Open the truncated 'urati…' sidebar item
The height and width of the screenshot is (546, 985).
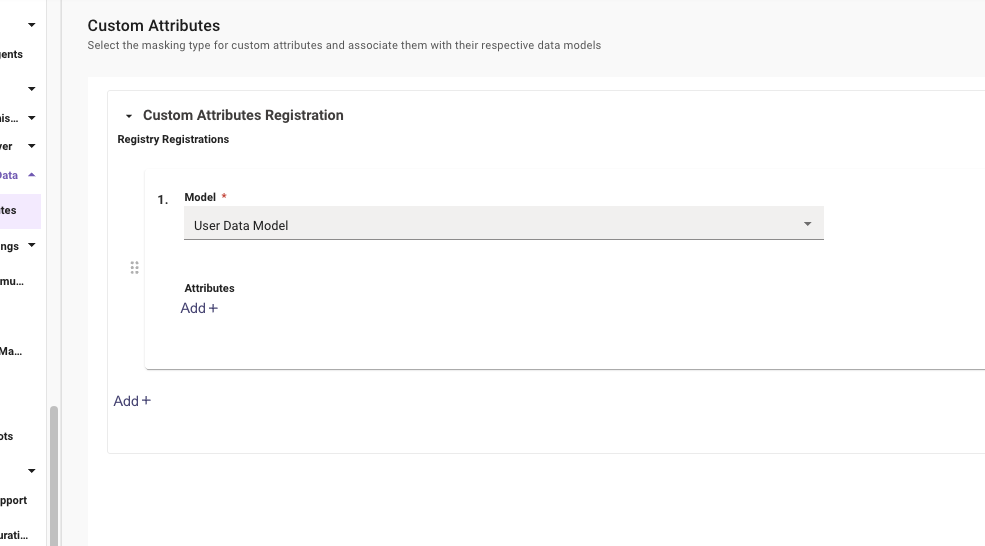coord(14,535)
